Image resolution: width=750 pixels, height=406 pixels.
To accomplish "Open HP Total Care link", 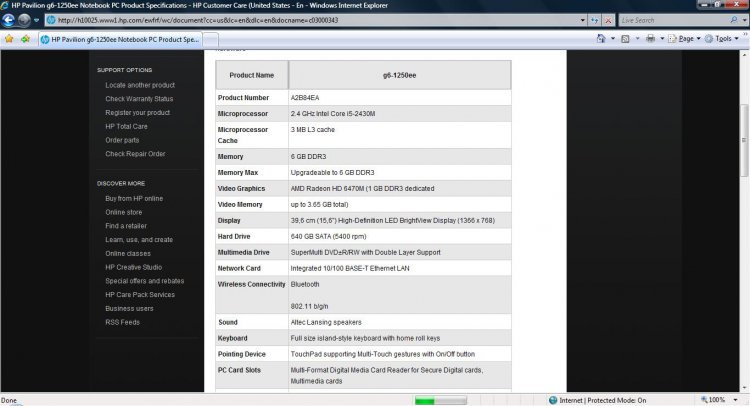I will click(x=126, y=127).
